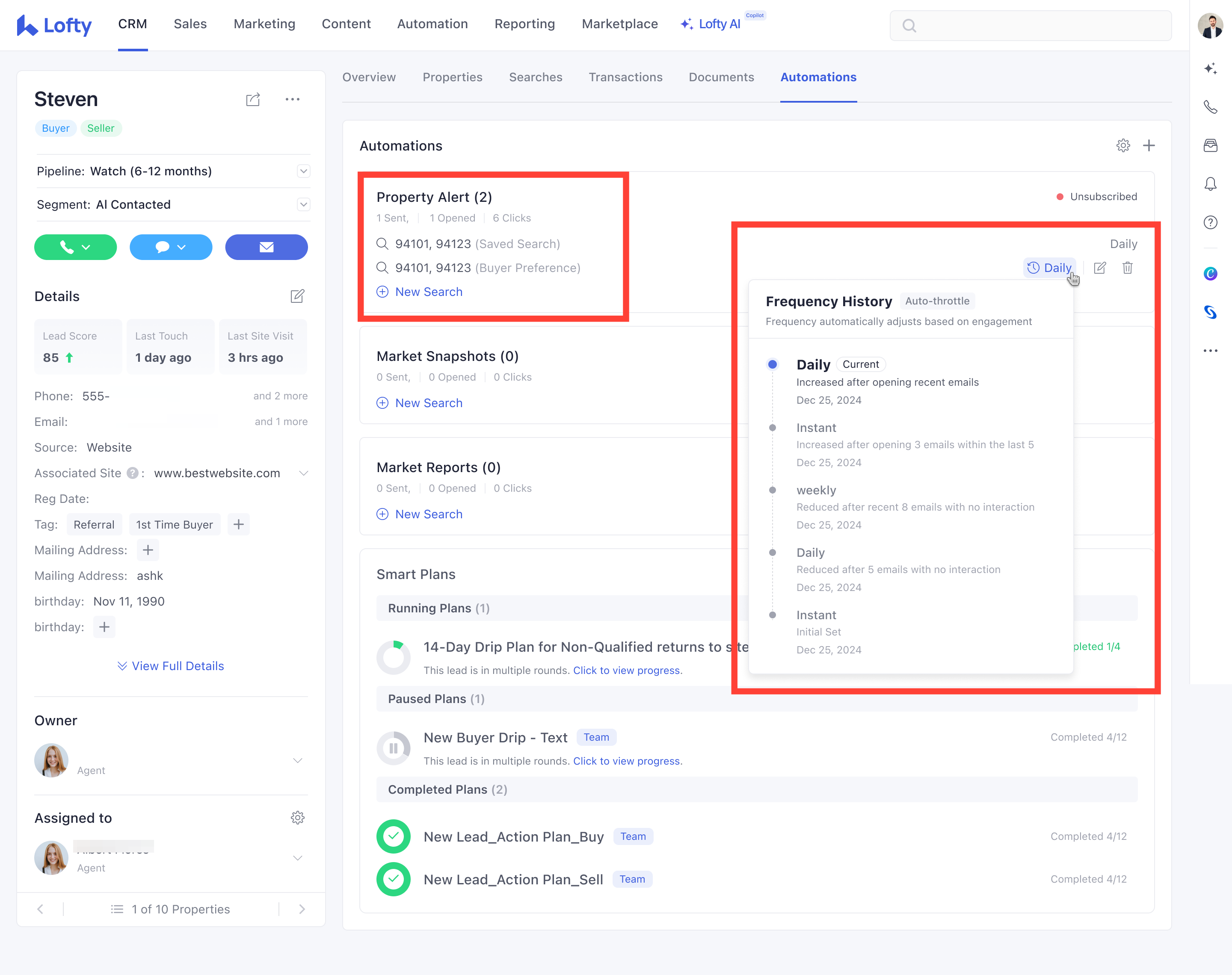
Task: Share Steven's profile with export icon
Action: [253, 99]
